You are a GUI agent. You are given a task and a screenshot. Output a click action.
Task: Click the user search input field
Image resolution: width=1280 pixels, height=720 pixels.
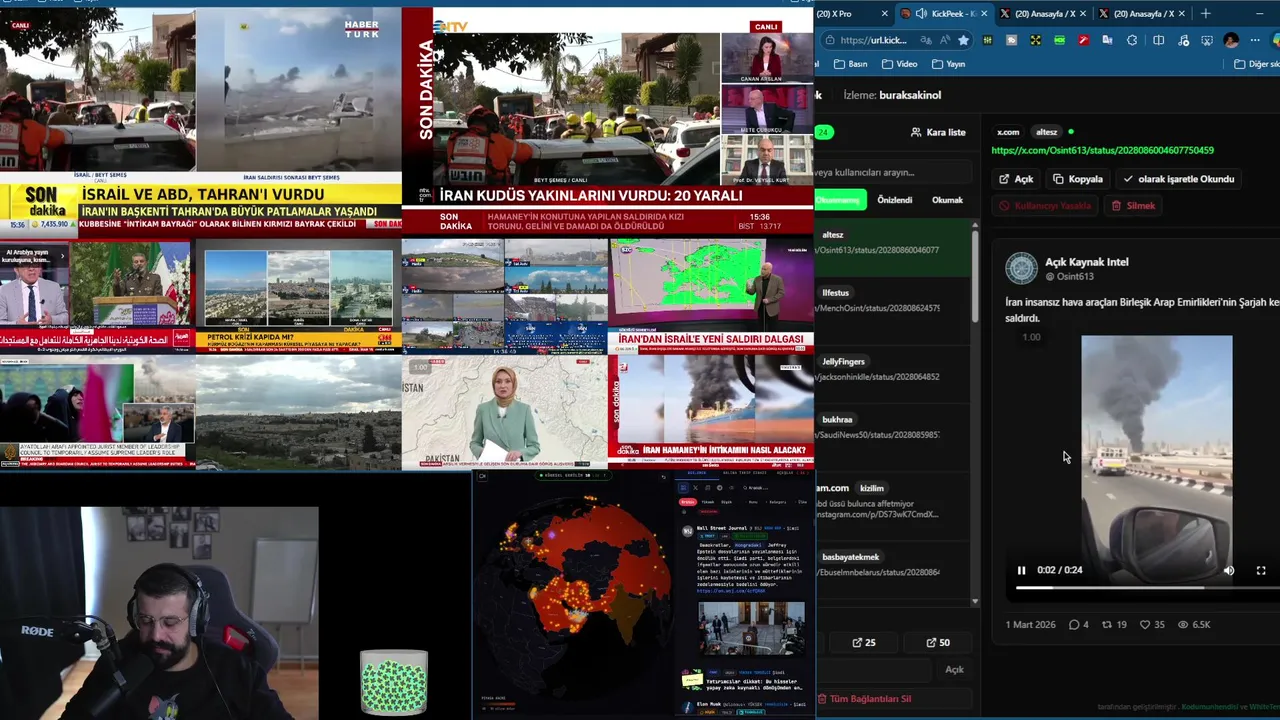point(892,172)
